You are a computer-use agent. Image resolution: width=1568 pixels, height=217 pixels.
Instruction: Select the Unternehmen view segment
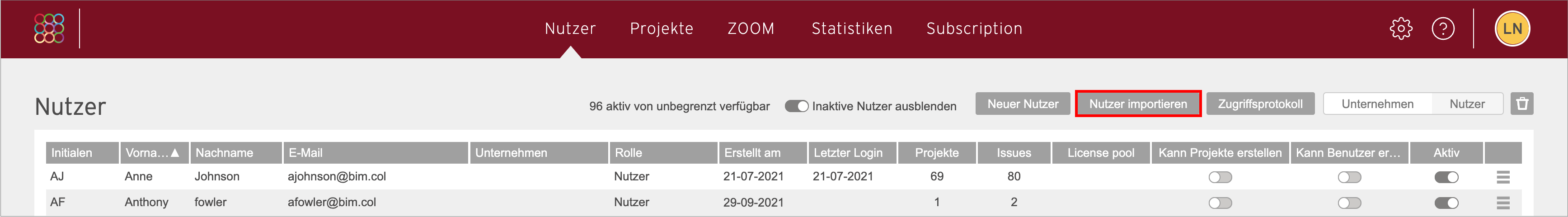(x=1377, y=104)
